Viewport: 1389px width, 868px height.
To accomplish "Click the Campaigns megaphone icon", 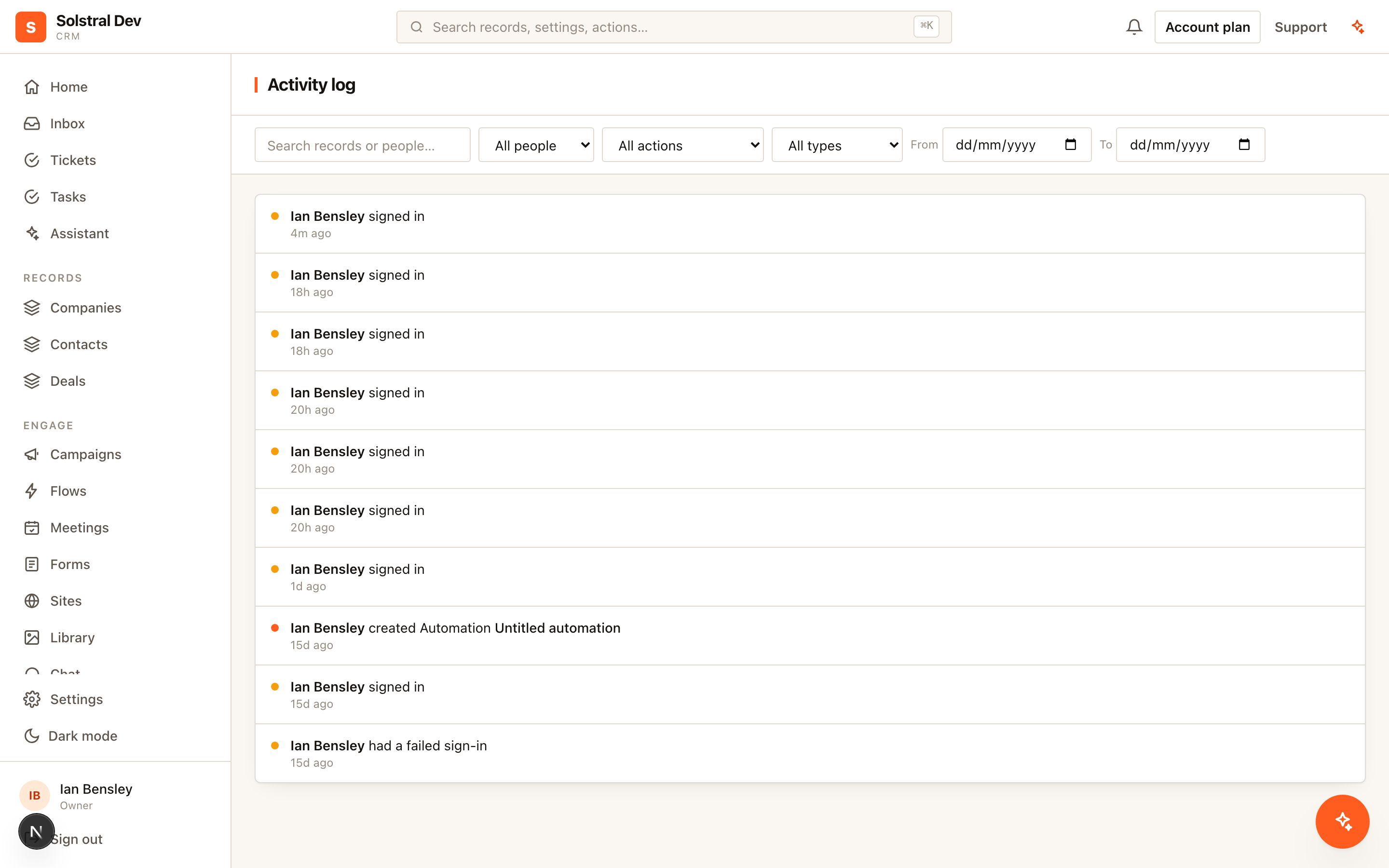I will [32, 455].
